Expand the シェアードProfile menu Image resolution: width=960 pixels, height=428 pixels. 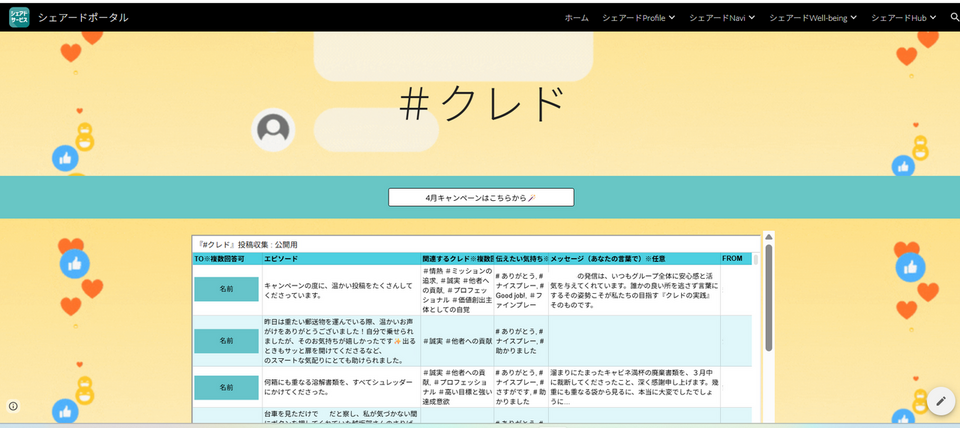tap(639, 18)
